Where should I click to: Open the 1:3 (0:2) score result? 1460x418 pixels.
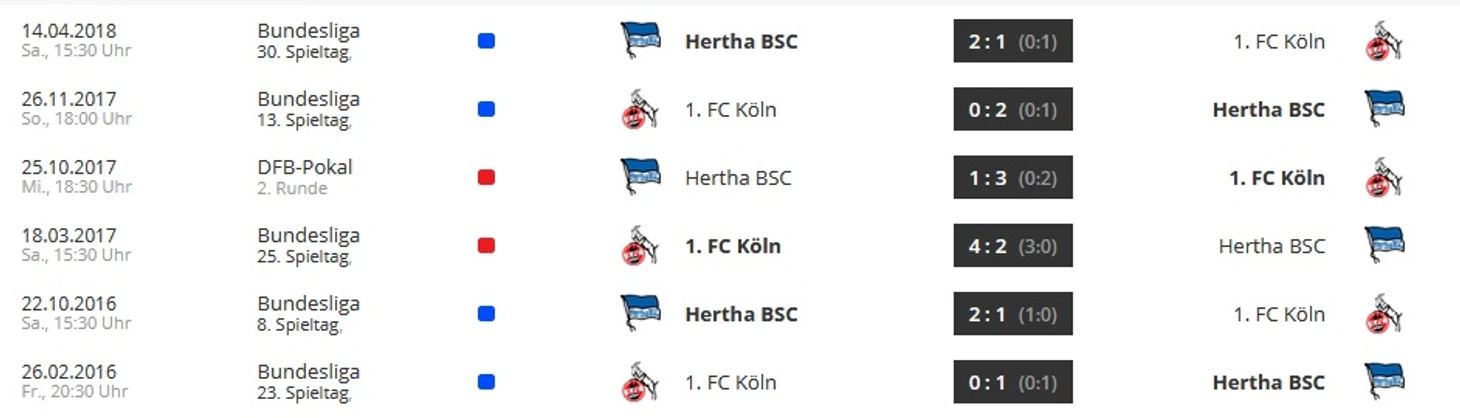(1013, 177)
